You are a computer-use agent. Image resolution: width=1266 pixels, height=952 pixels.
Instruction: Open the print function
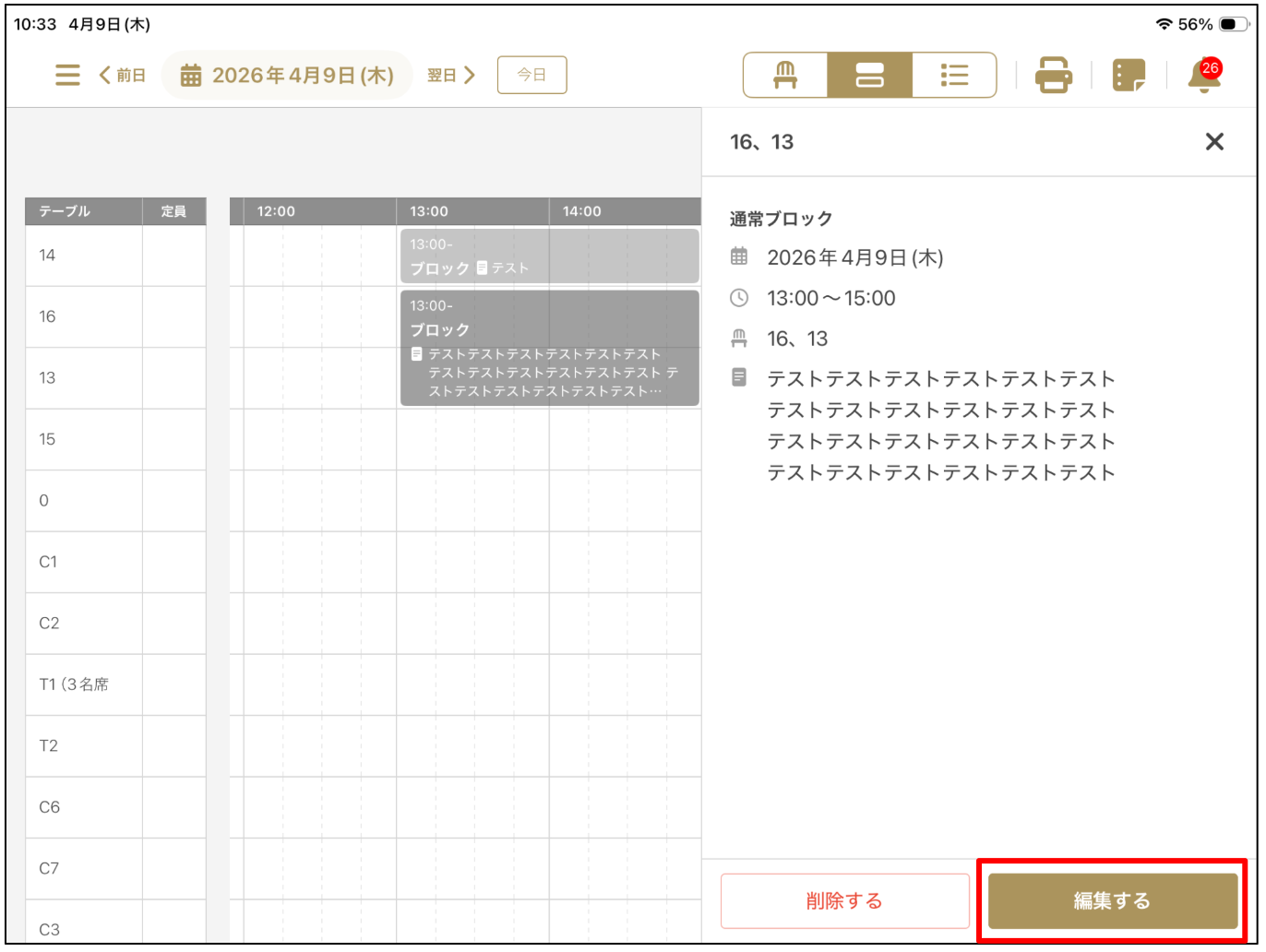coord(1053,75)
